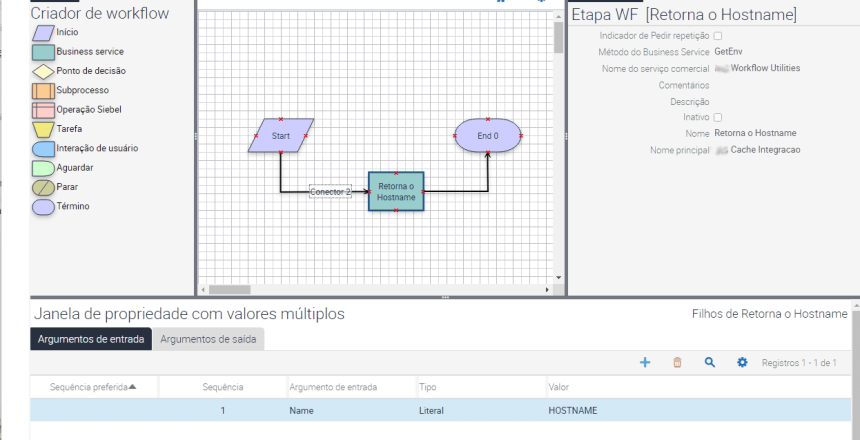
Task: Pick the Business service palette icon
Action: pyautogui.click(x=43, y=52)
